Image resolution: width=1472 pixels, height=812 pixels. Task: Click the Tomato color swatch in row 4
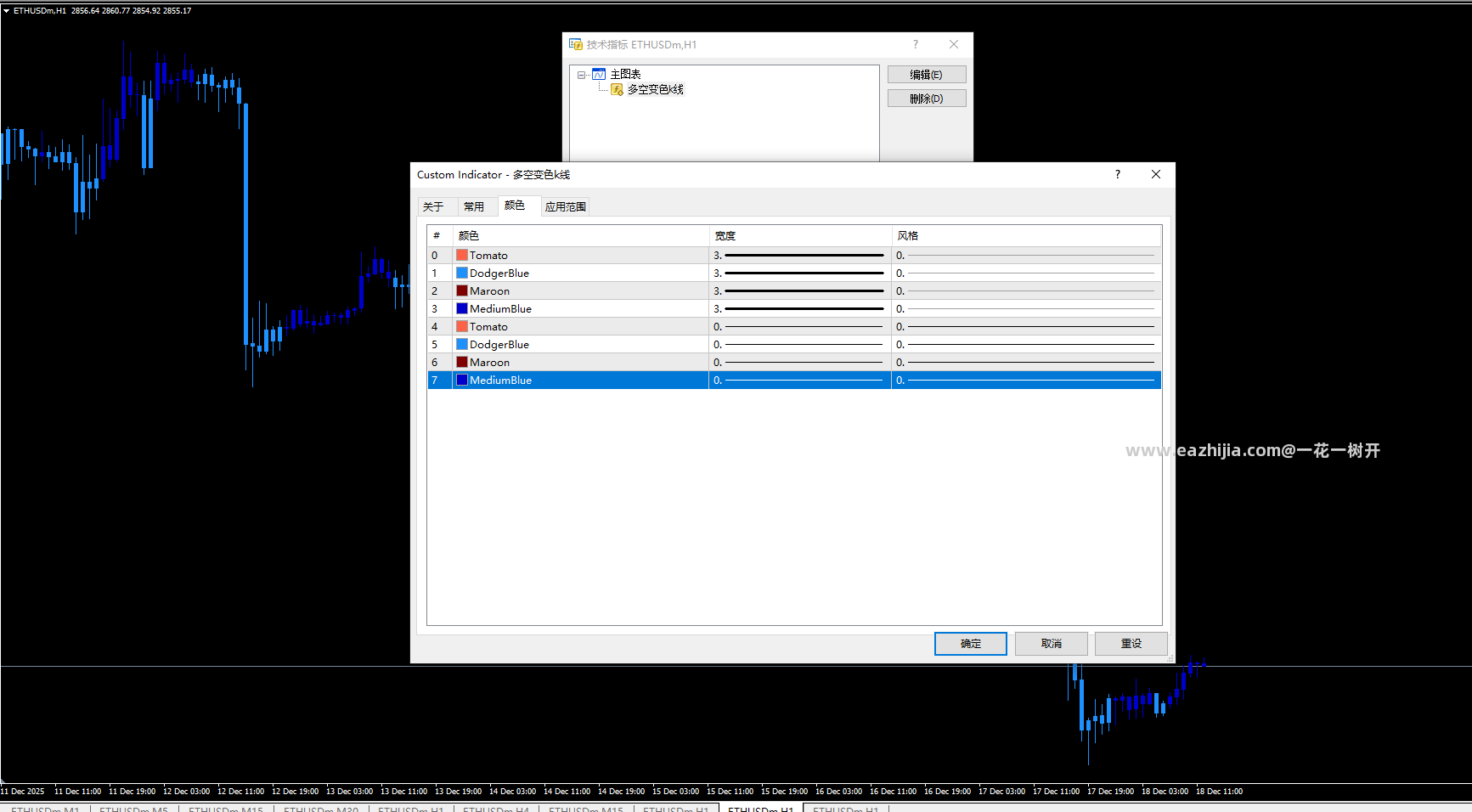pyautogui.click(x=462, y=326)
